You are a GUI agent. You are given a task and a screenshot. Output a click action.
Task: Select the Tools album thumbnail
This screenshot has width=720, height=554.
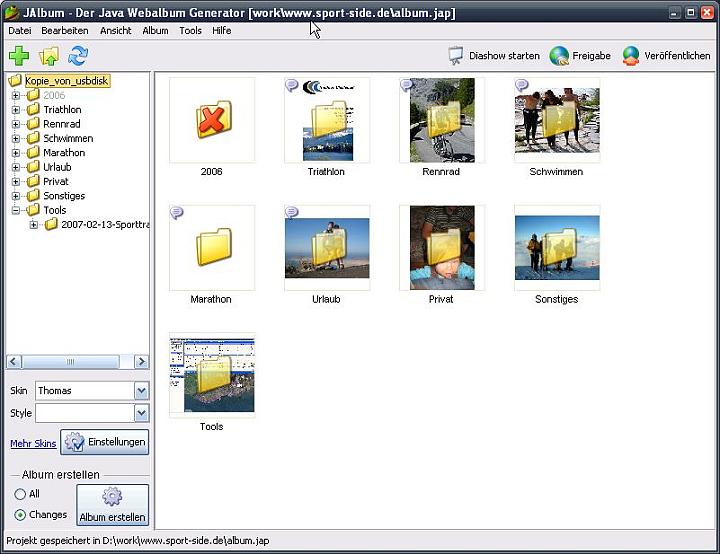point(212,375)
